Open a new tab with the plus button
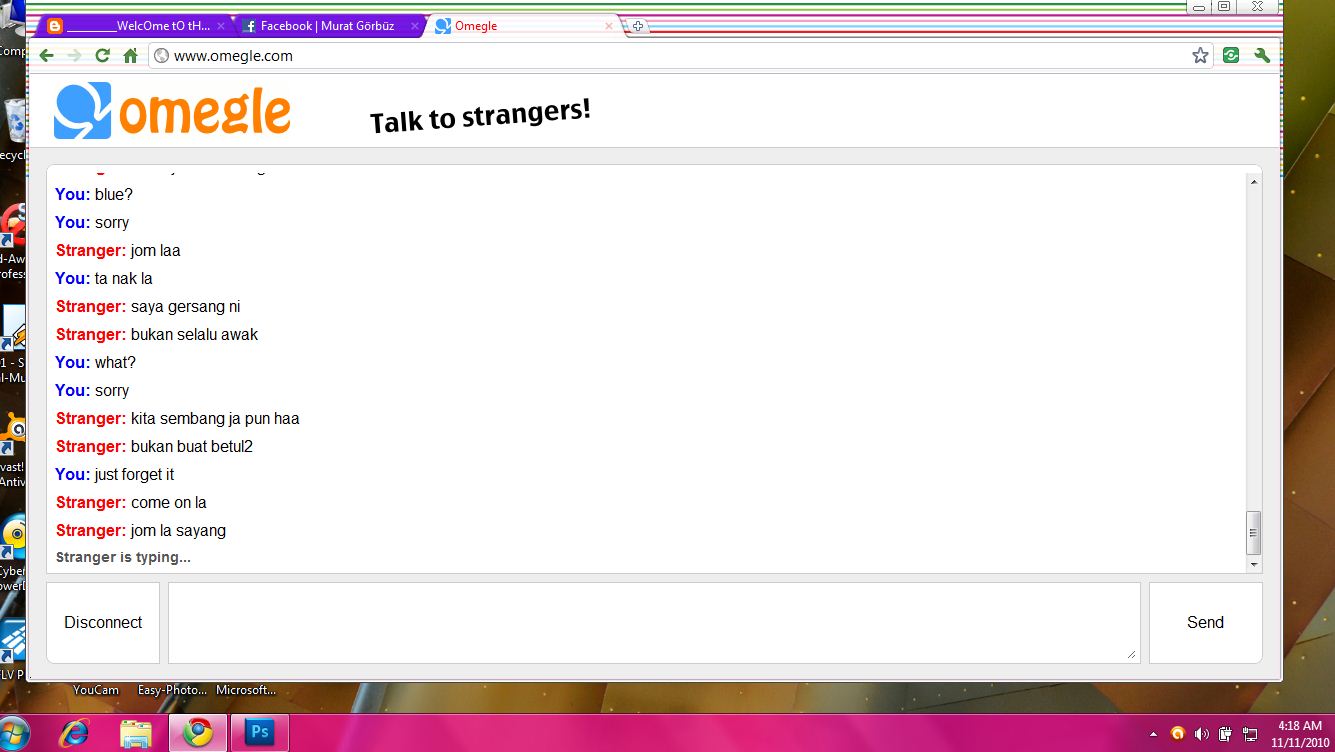1335x752 pixels. click(x=638, y=26)
